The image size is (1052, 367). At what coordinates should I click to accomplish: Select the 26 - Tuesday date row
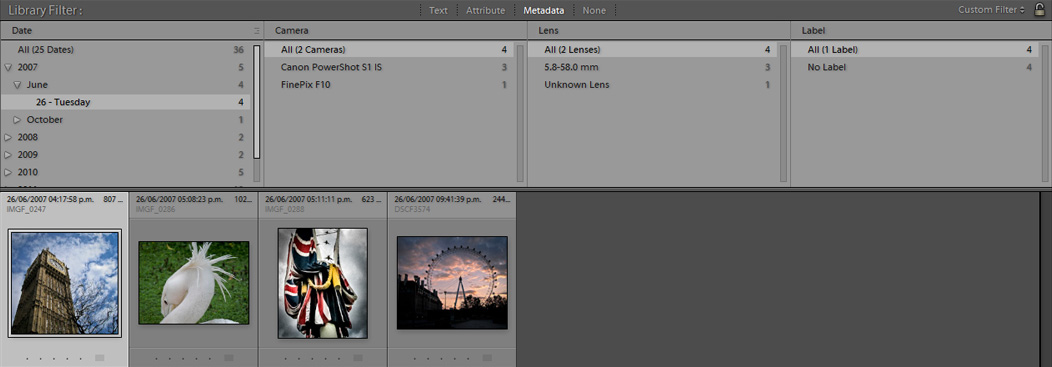tap(125, 102)
